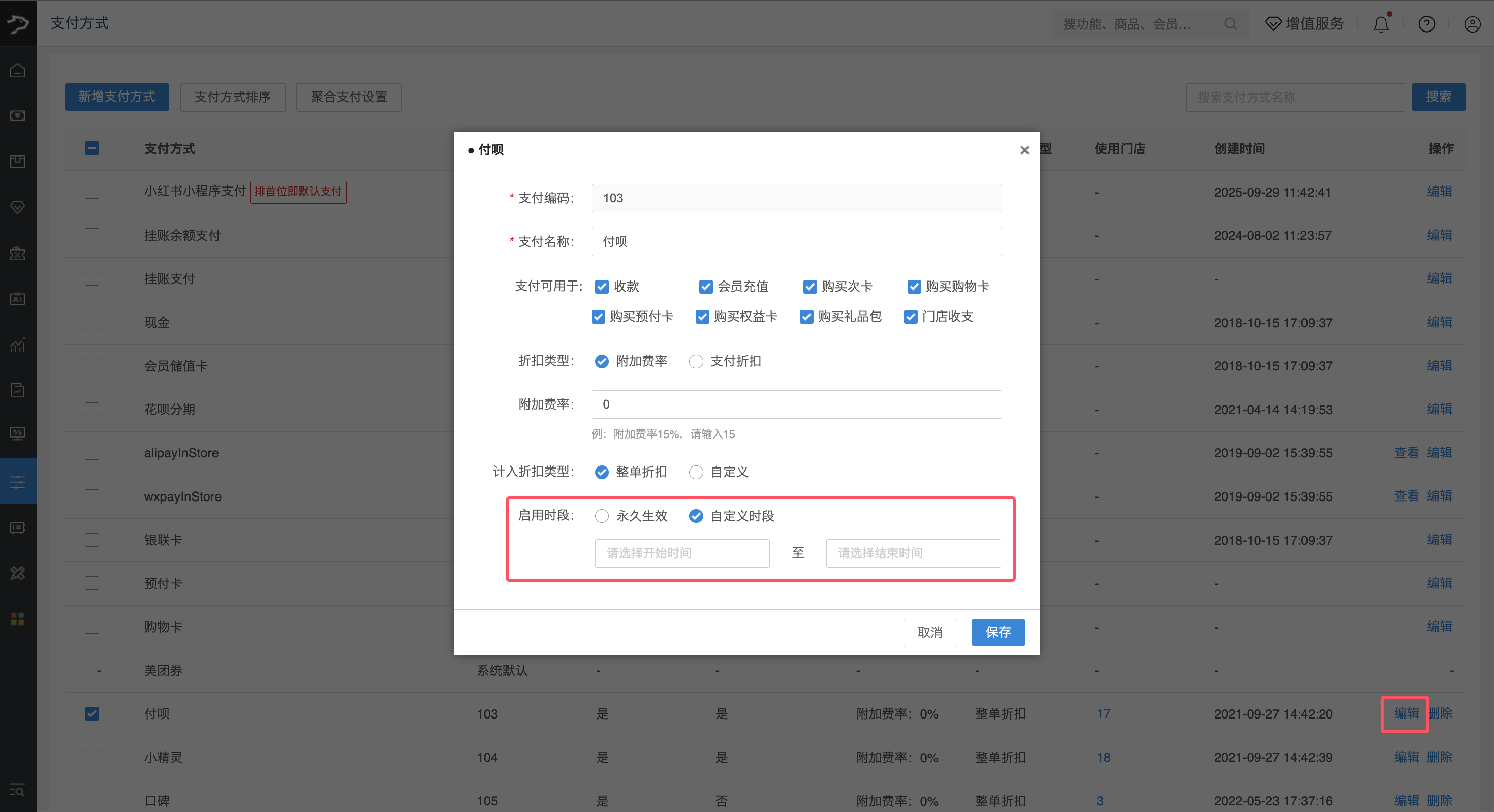The width and height of the screenshot is (1494, 812).
Task: Open the message board icon in sidebar
Action: point(17,528)
